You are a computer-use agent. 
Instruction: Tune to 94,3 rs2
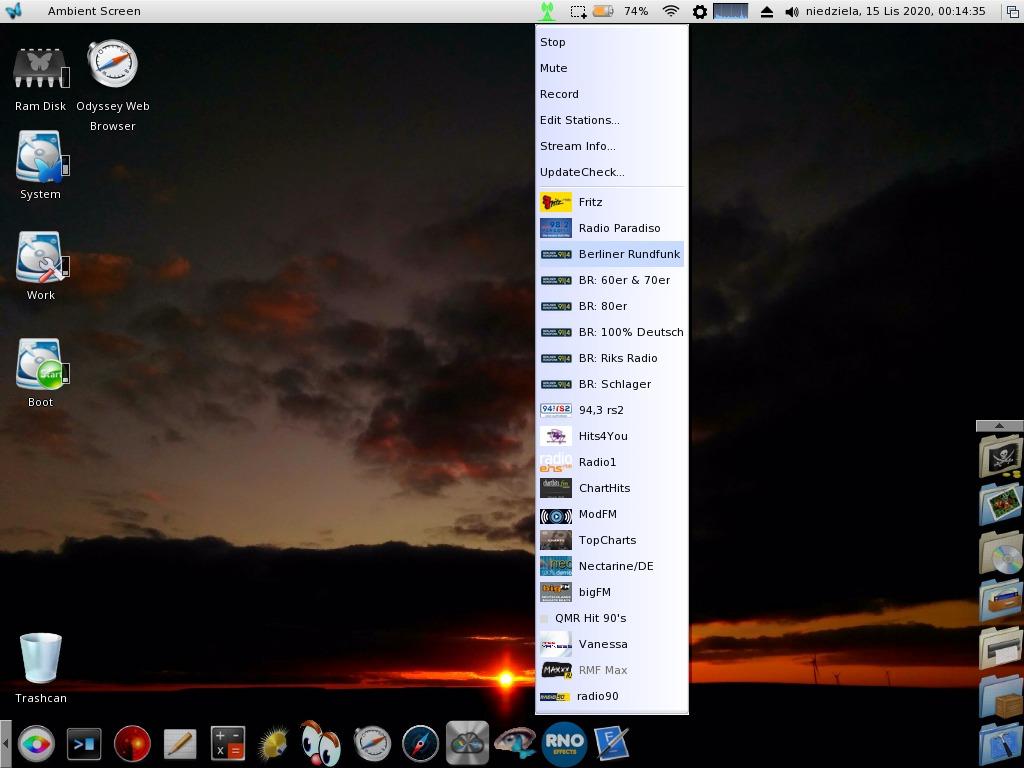[611, 410]
